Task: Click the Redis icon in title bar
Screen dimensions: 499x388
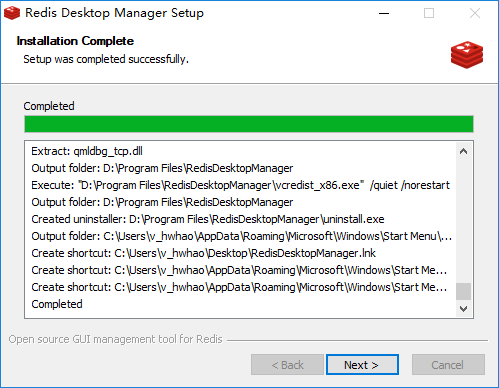Action: coord(12,13)
